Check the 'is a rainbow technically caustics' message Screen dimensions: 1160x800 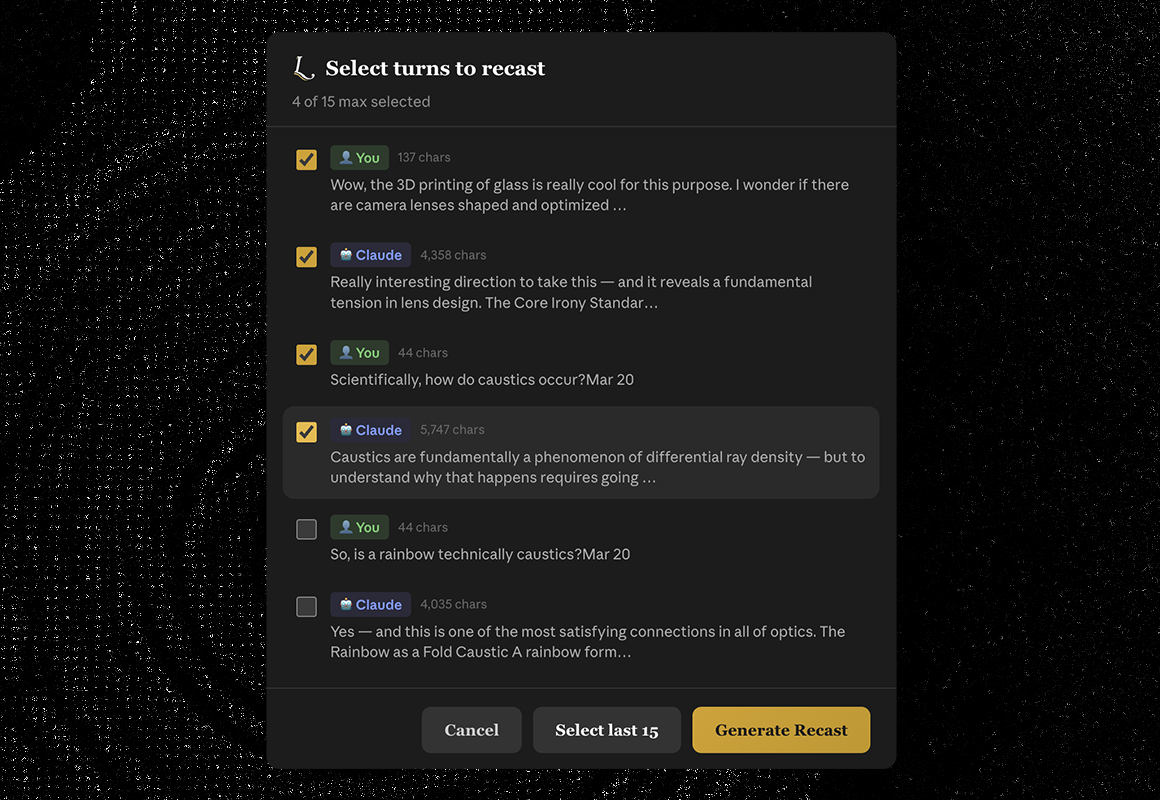(306, 529)
